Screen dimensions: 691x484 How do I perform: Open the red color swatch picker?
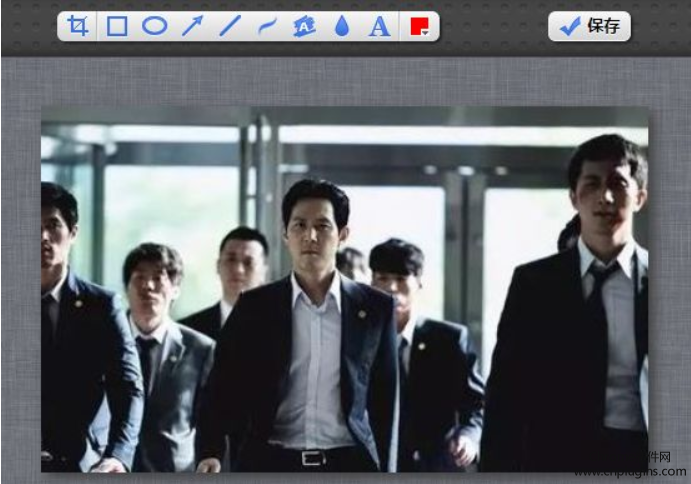pyautogui.click(x=419, y=26)
